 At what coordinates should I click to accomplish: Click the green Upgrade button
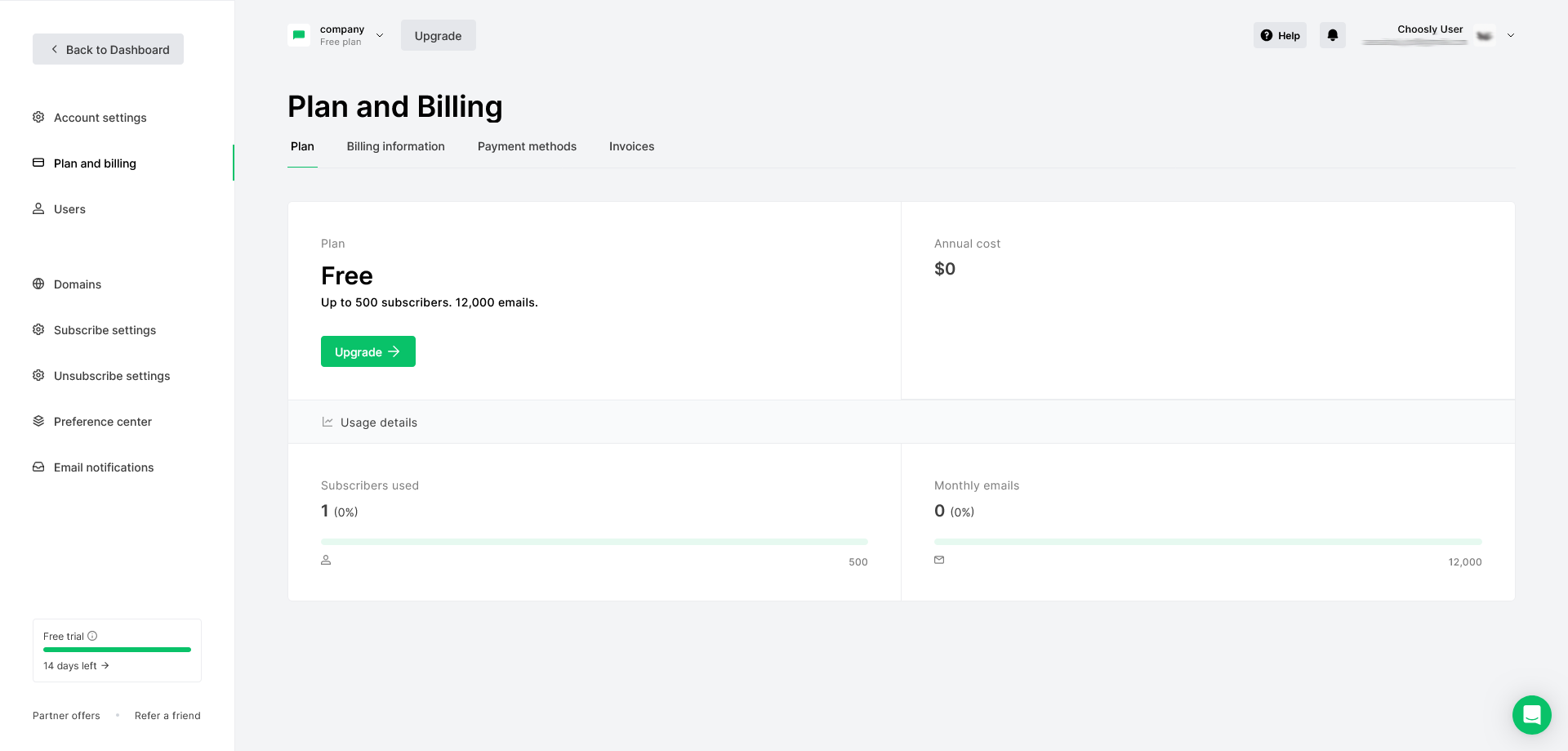point(367,351)
